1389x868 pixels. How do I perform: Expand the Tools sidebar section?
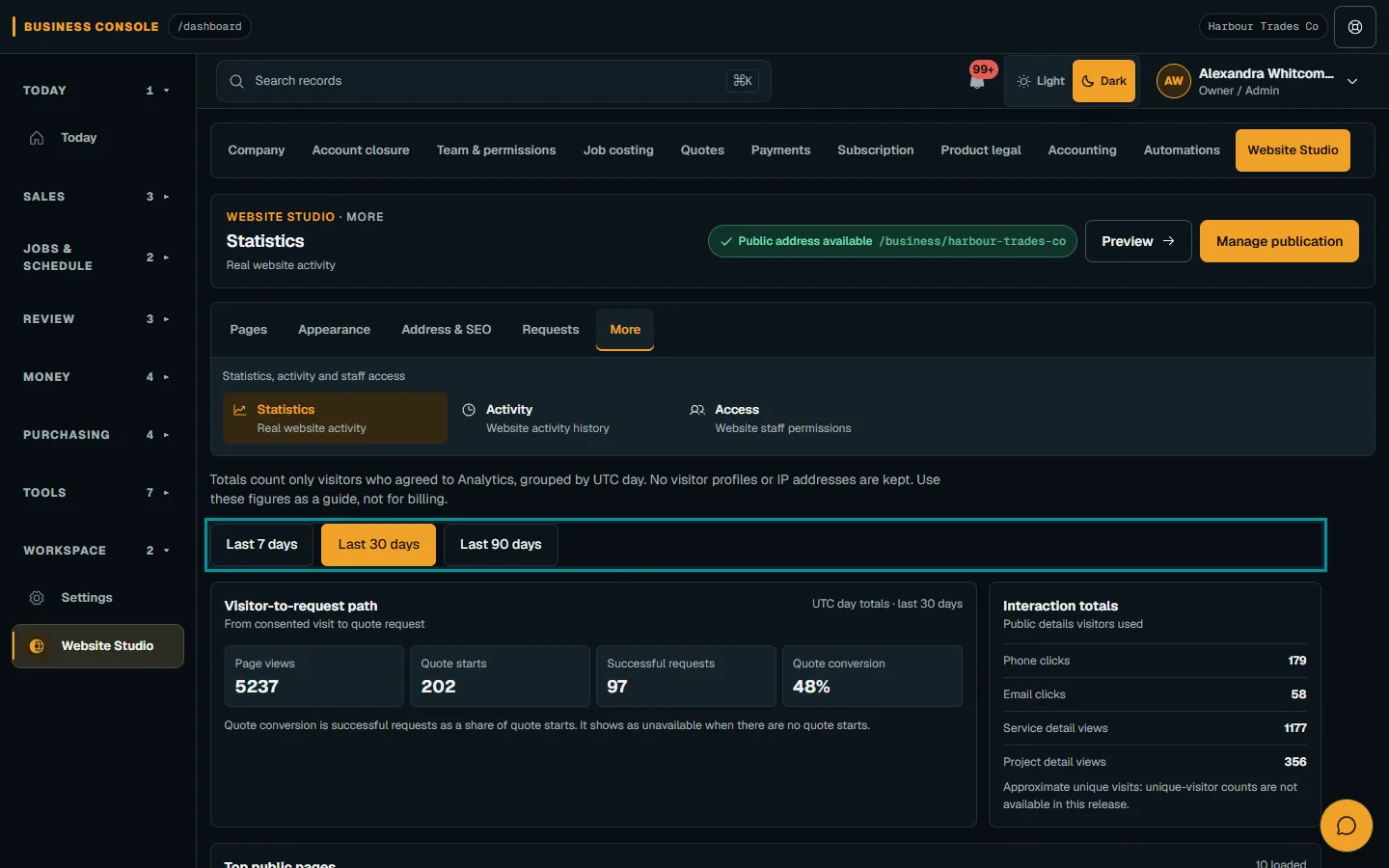[96, 493]
